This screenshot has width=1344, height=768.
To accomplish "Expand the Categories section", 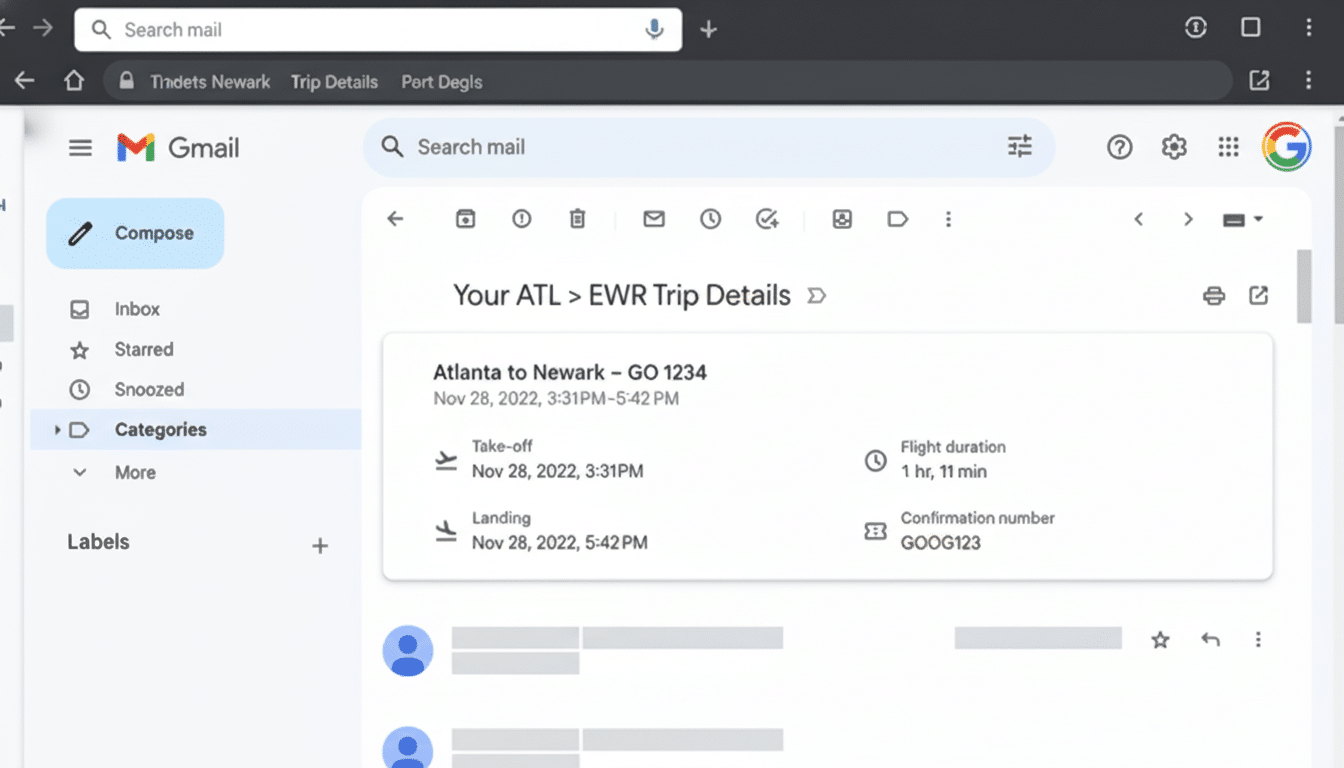I will pyautogui.click(x=57, y=429).
